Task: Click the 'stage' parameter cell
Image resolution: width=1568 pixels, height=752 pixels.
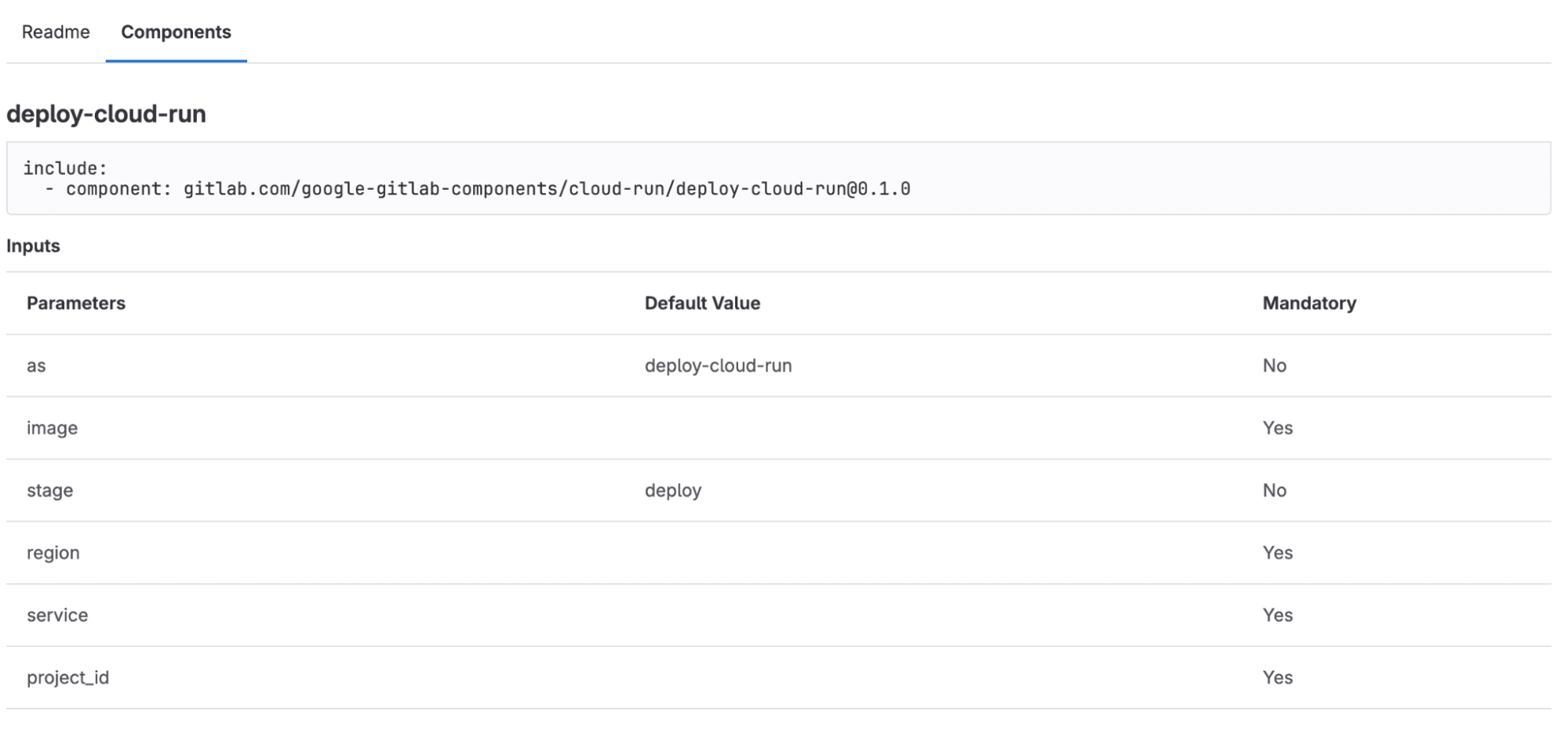Action: tap(49, 491)
